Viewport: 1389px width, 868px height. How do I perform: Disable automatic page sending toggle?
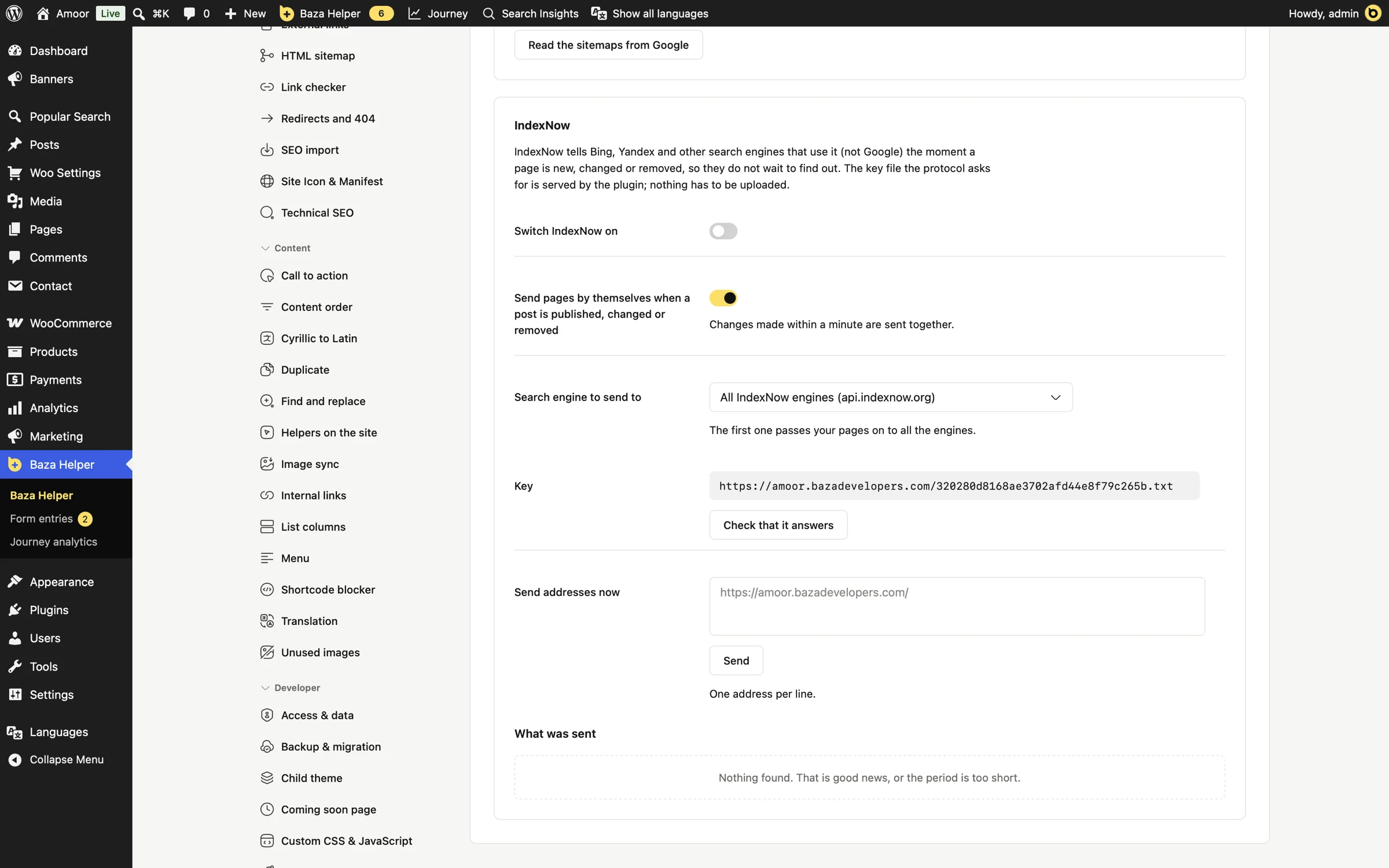(723, 298)
